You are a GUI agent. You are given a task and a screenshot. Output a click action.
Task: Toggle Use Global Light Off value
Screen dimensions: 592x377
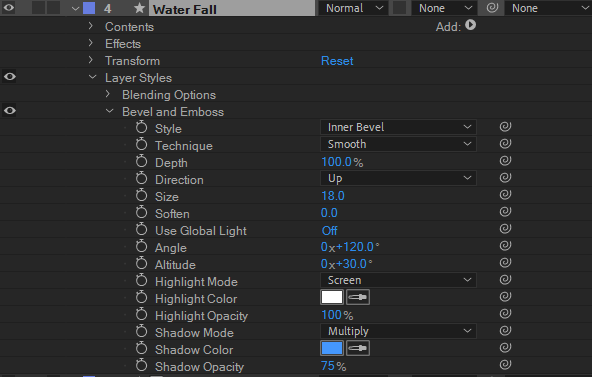330,231
